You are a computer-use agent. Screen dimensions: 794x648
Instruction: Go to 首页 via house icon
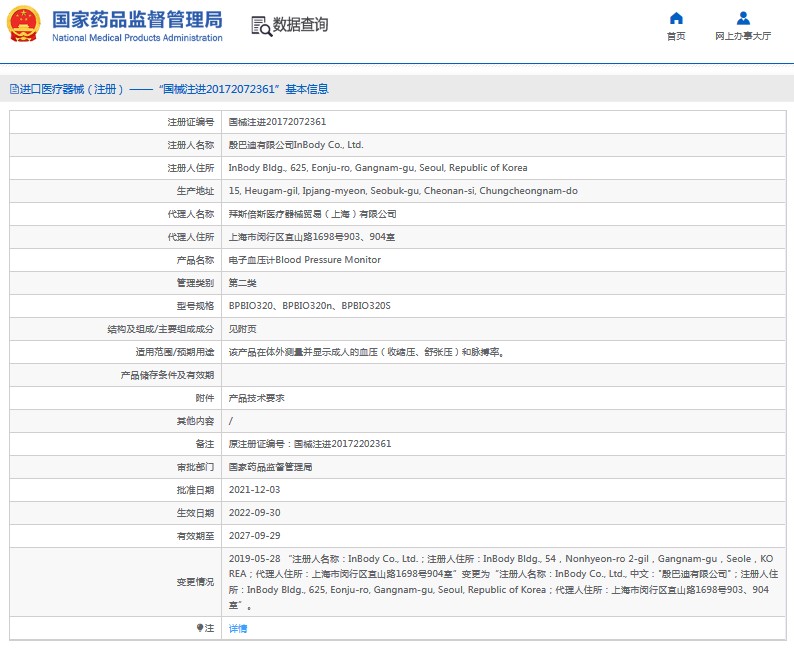coord(676,18)
